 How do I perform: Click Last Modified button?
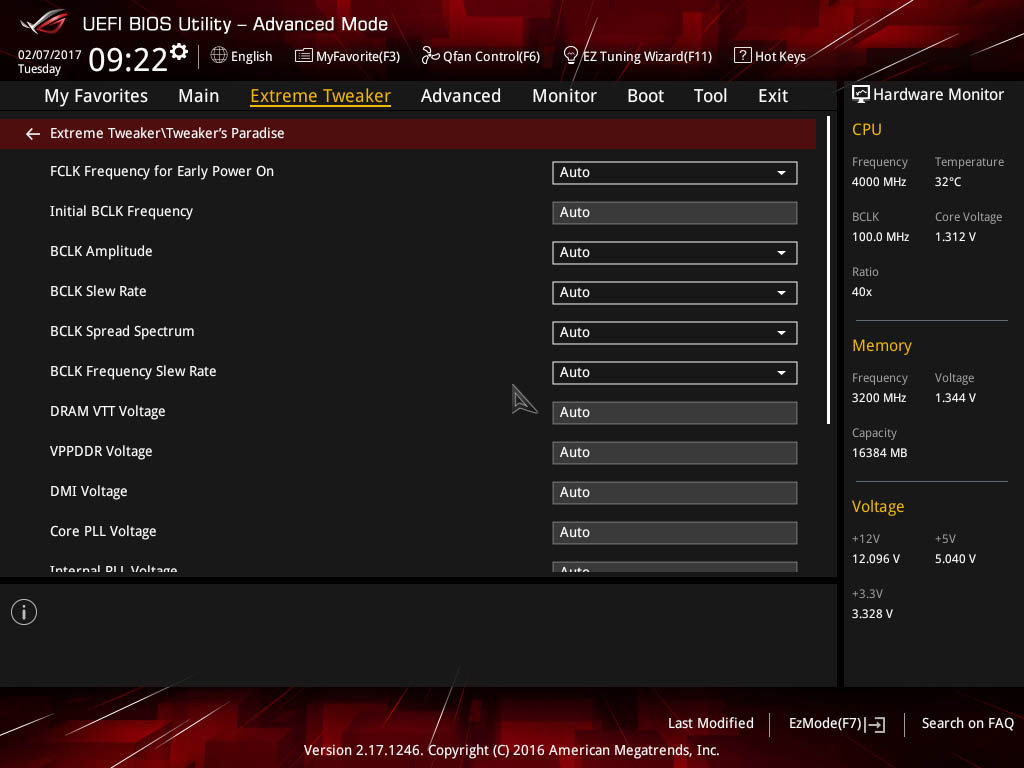[x=711, y=724]
